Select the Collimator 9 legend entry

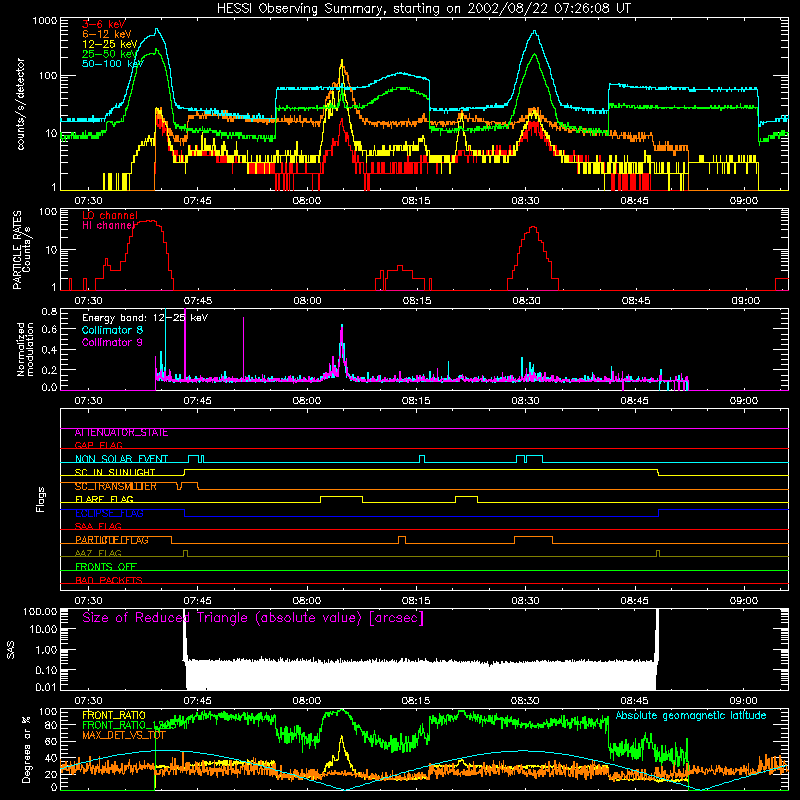click(112, 342)
